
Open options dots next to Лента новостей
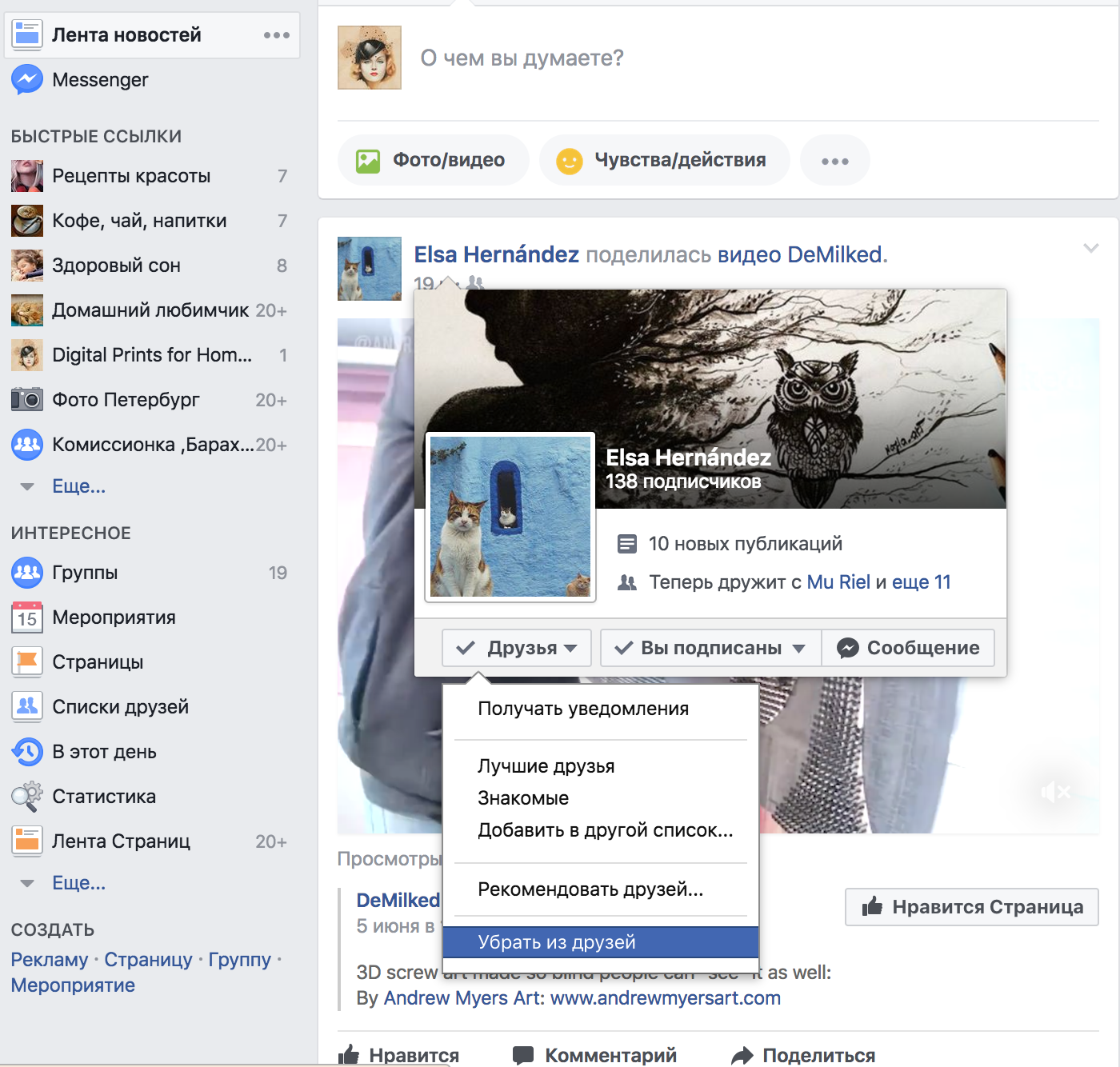tap(277, 34)
